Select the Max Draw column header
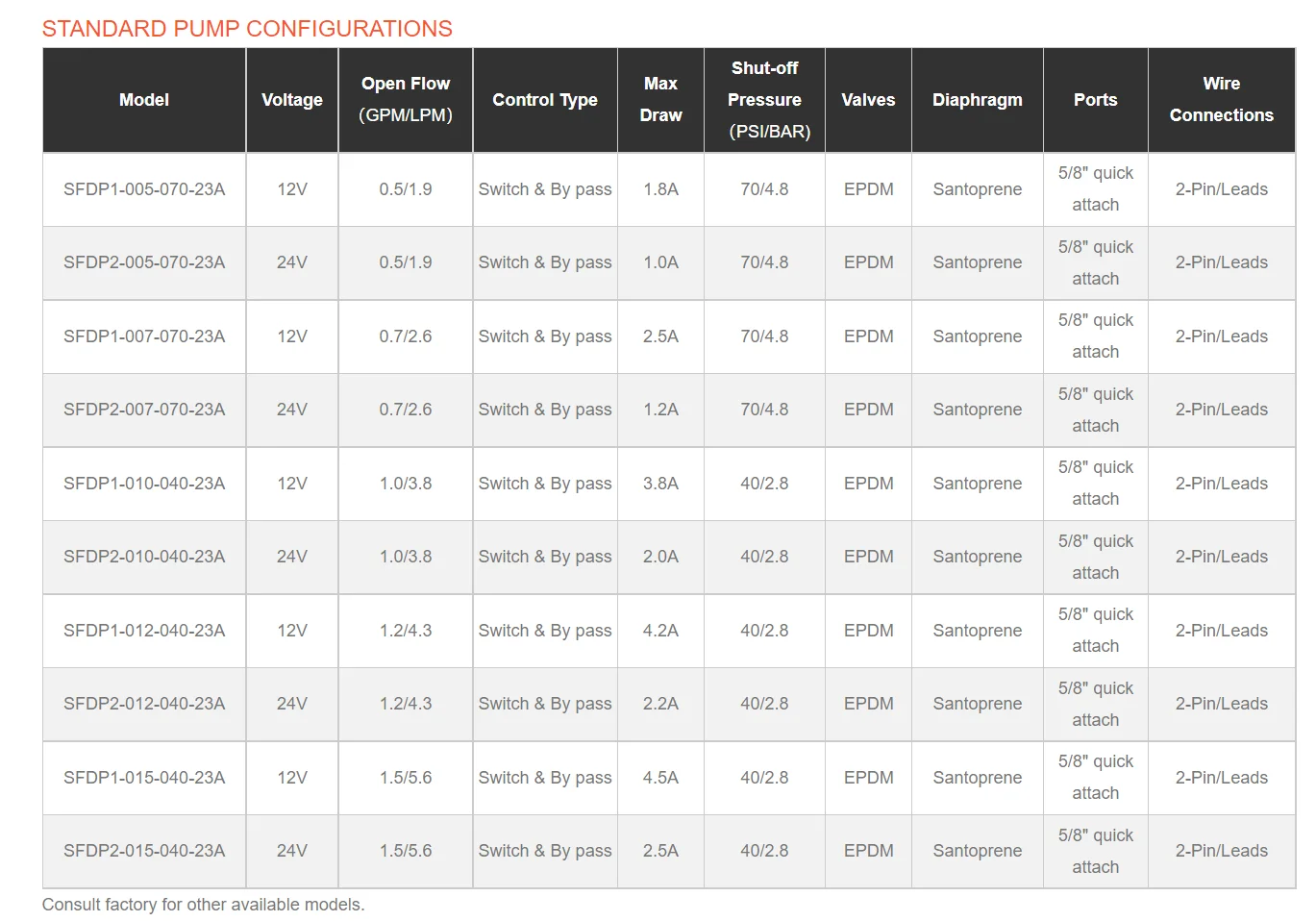This screenshot has height=921, width=1316. pos(661,99)
